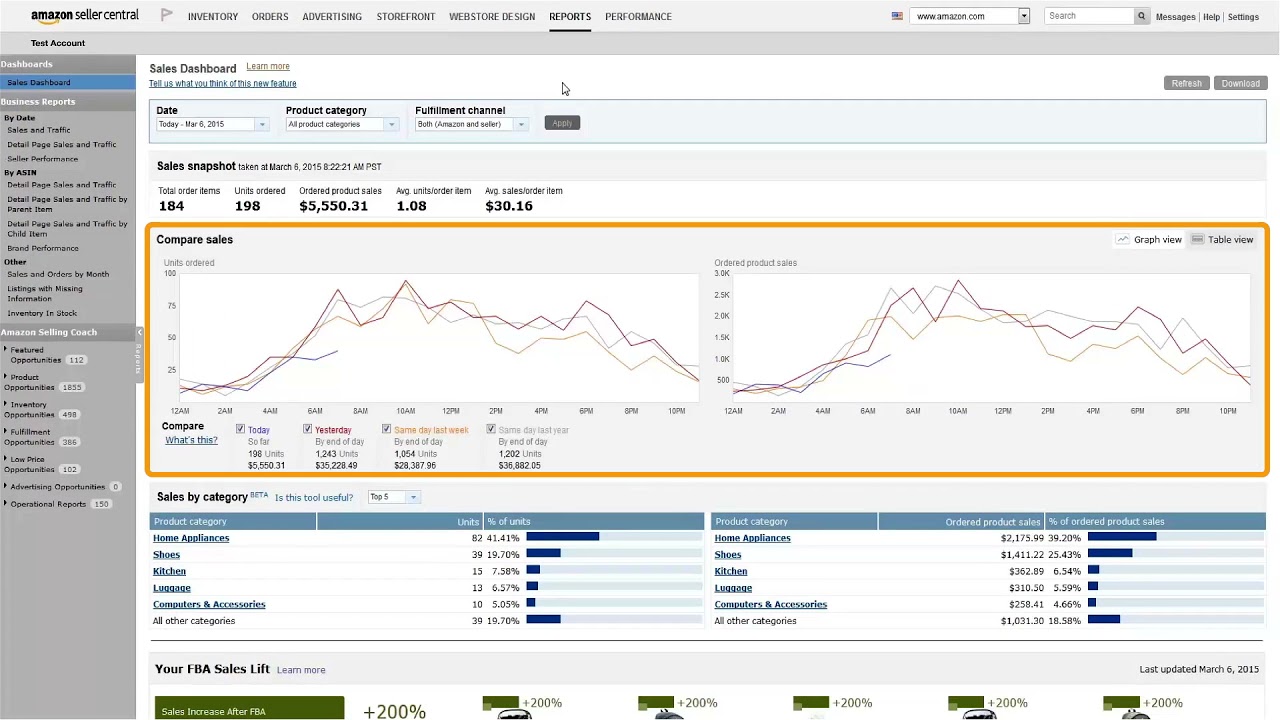Click Learn more next to FBA Sales Lift

[x=301, y=670]
